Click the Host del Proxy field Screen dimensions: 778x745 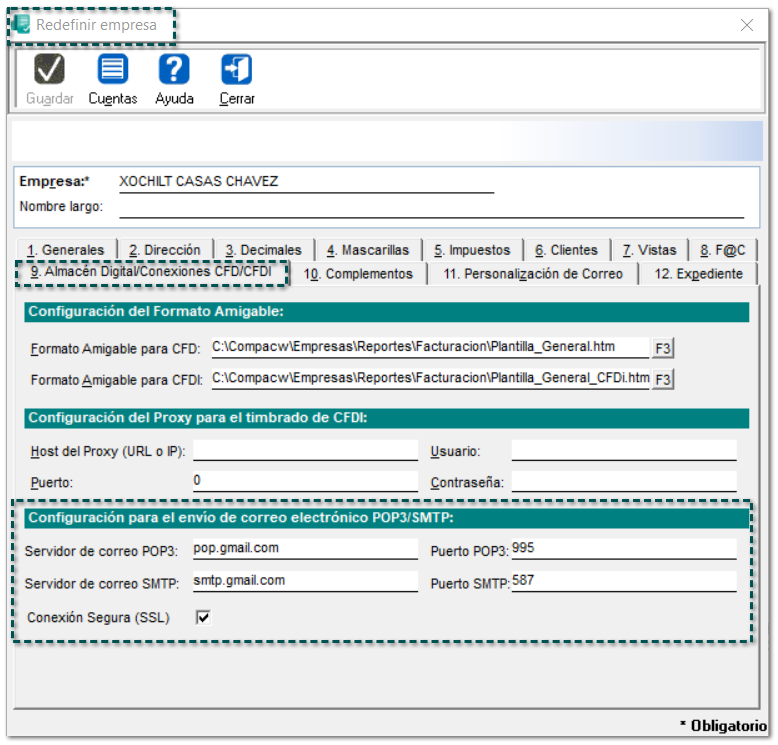pos(305,451)
